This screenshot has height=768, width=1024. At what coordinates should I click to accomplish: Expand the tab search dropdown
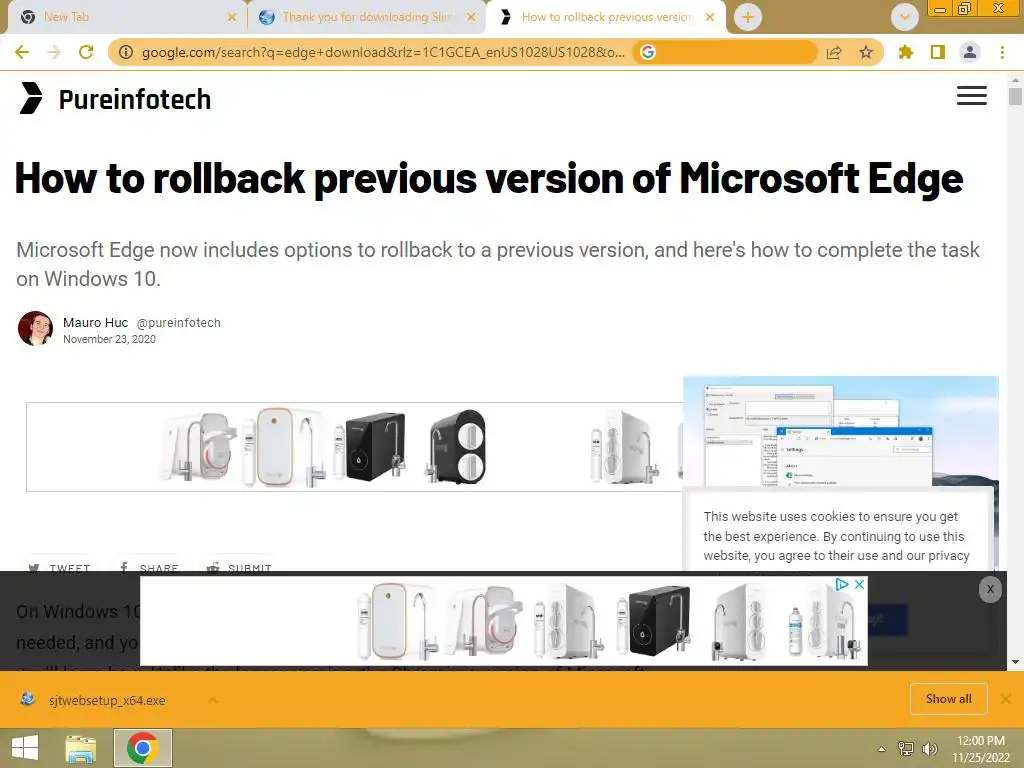pos(904,17)
